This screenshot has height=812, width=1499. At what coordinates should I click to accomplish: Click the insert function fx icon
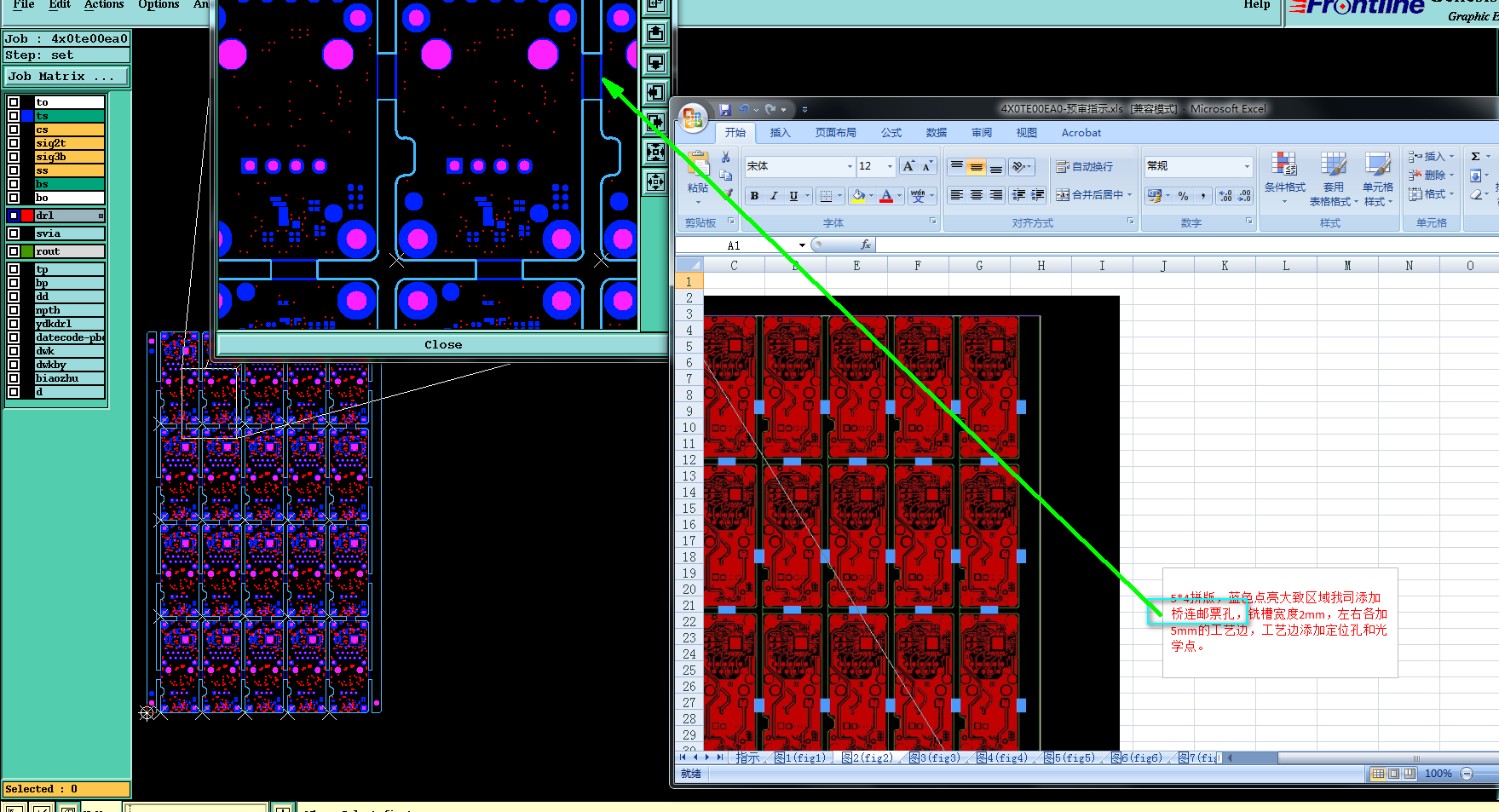866,245
